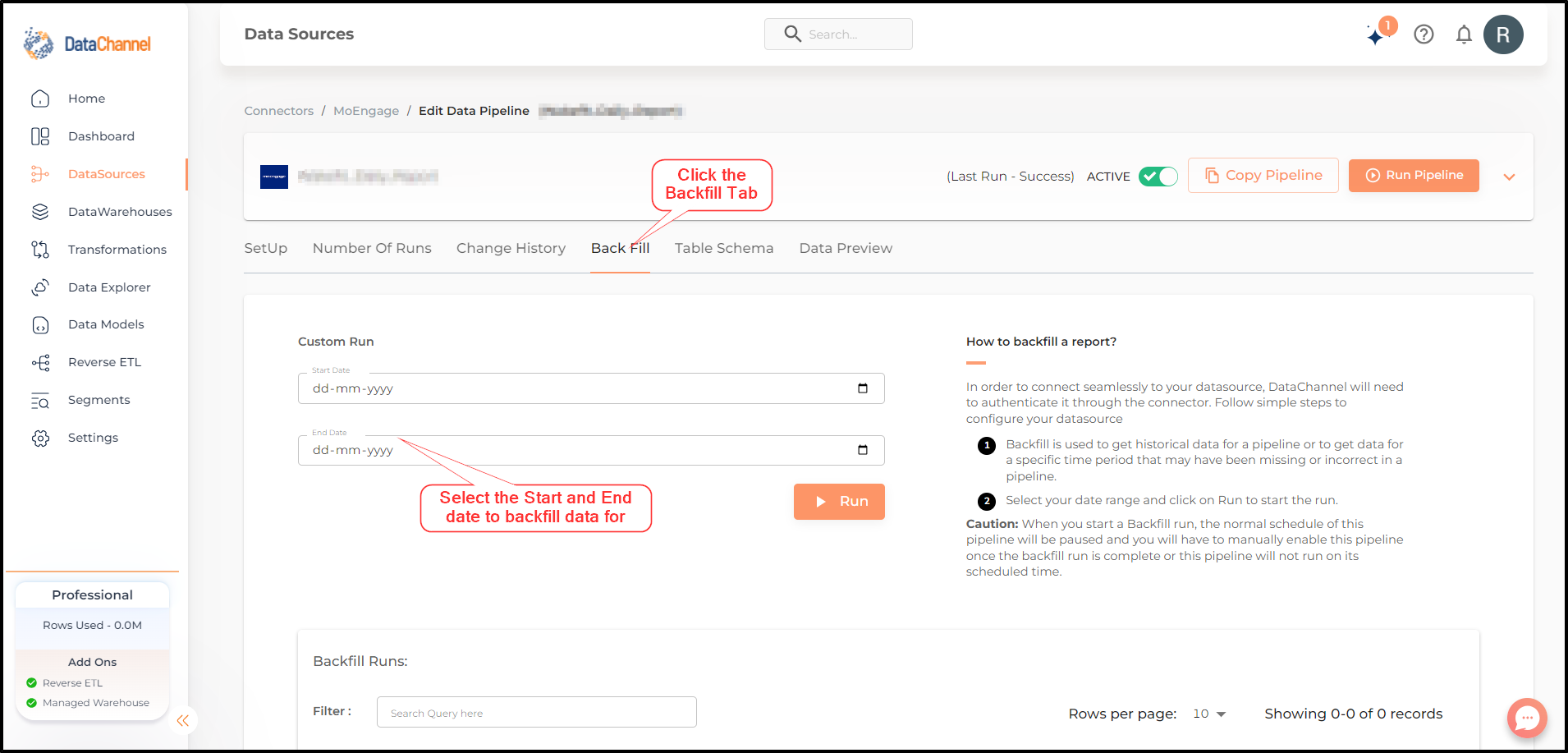The image size is (1568, 753).
Task: Click the MoEngage connector logo
Action: tap(274, 177)
